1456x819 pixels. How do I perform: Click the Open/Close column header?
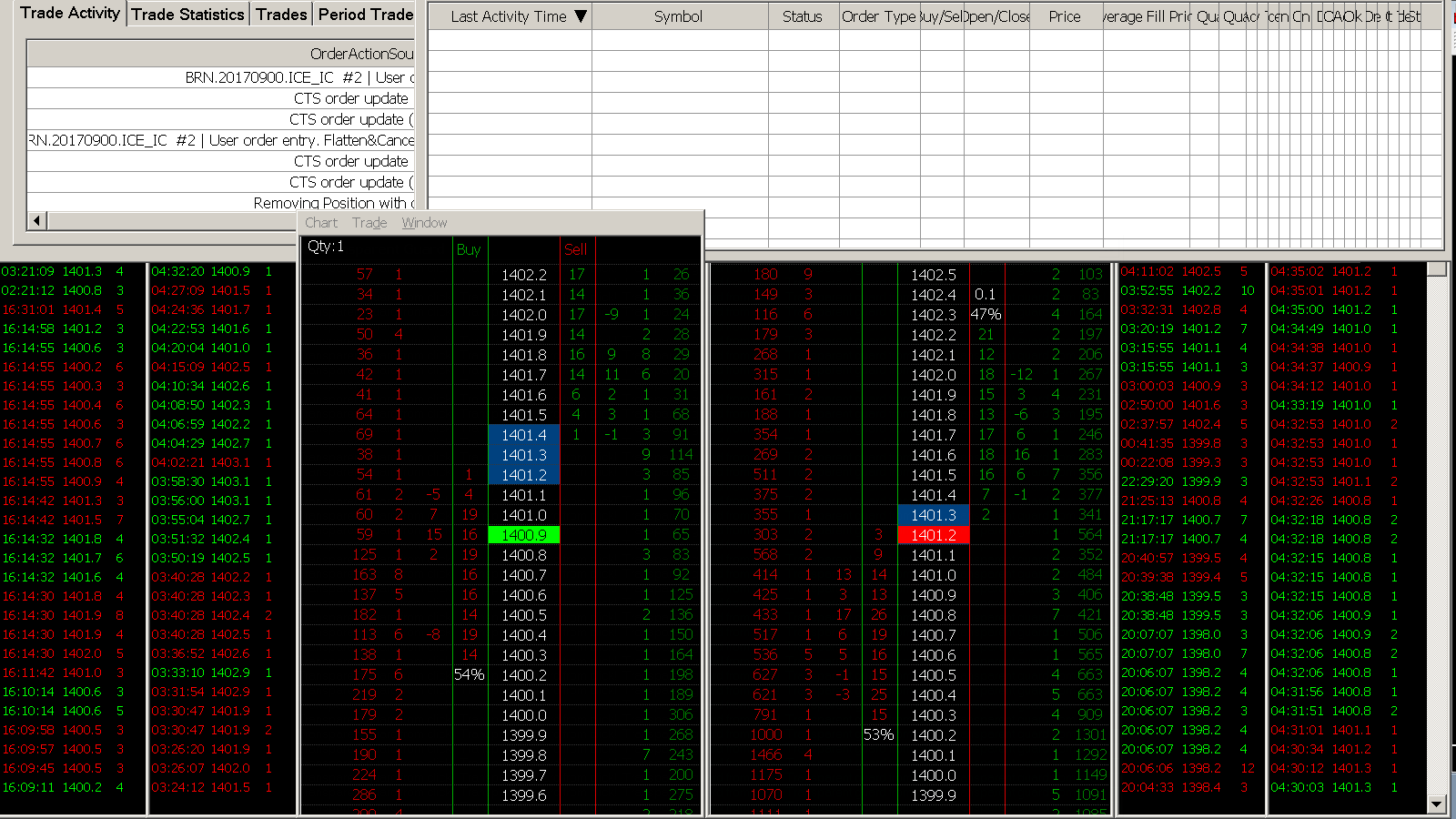coord(997,15)
